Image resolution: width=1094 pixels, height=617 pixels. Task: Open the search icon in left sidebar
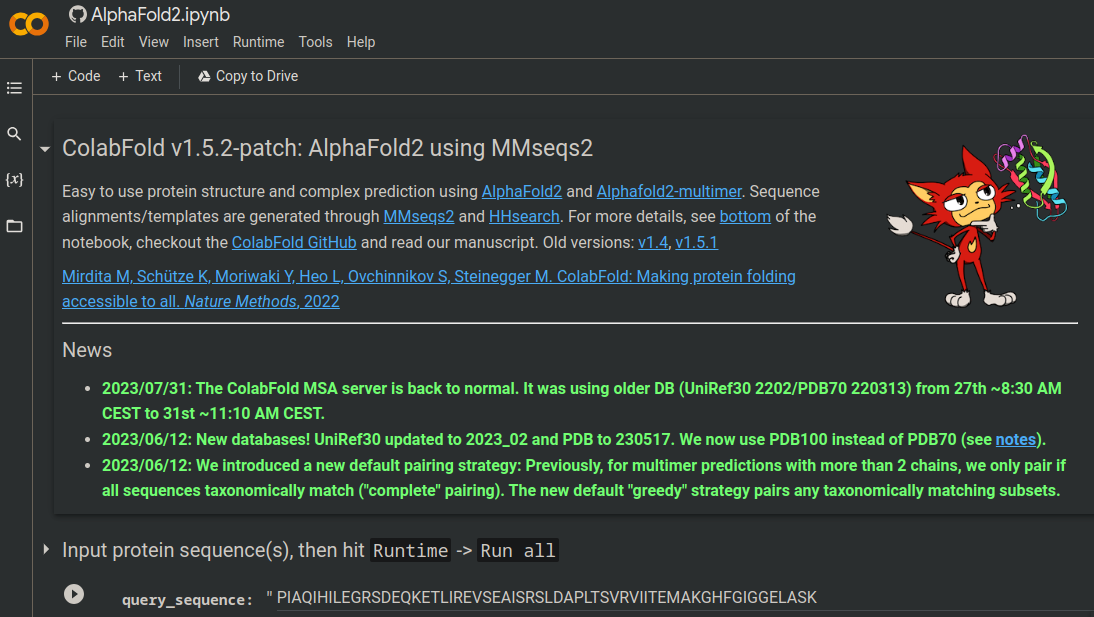(14, 133)
